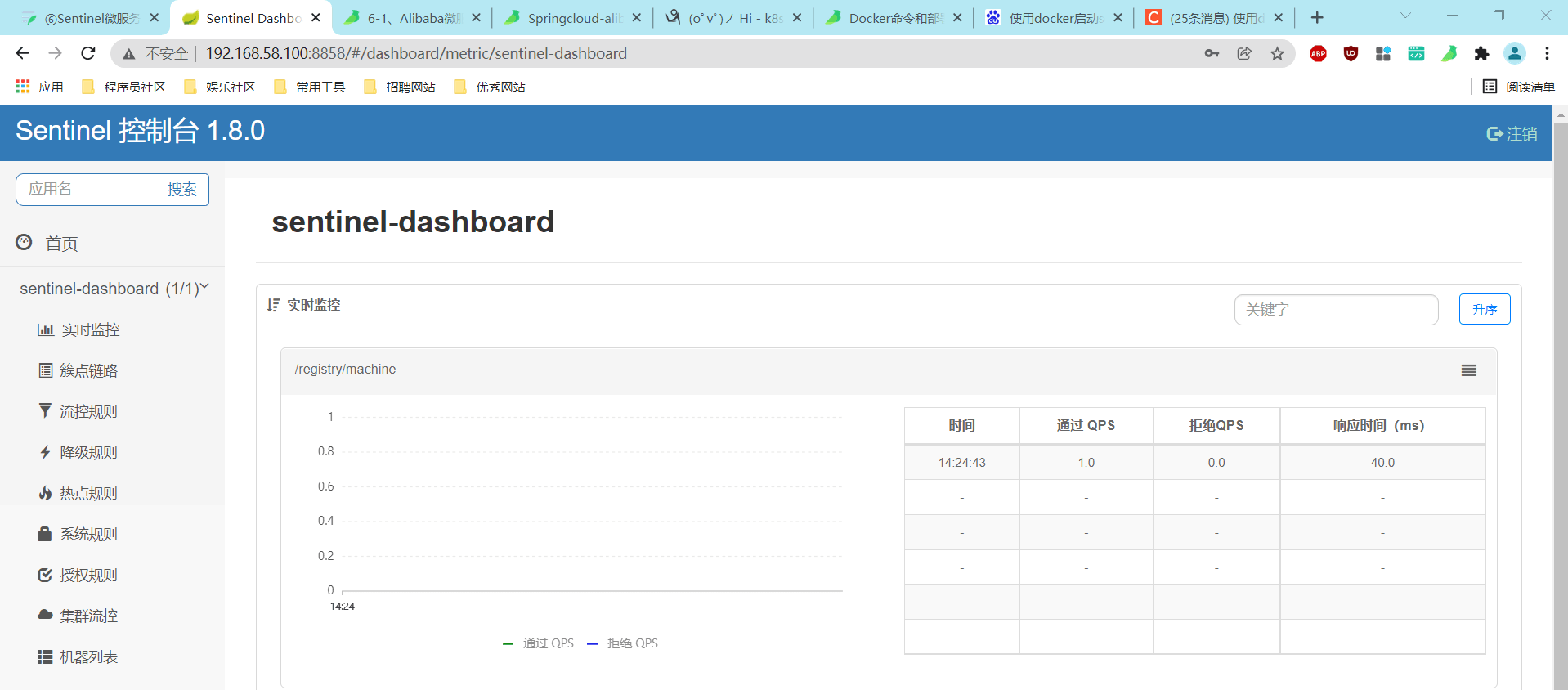Click the 40.0 response time cell
The image size is (1568, 690).
click(x=1382, y=463)
